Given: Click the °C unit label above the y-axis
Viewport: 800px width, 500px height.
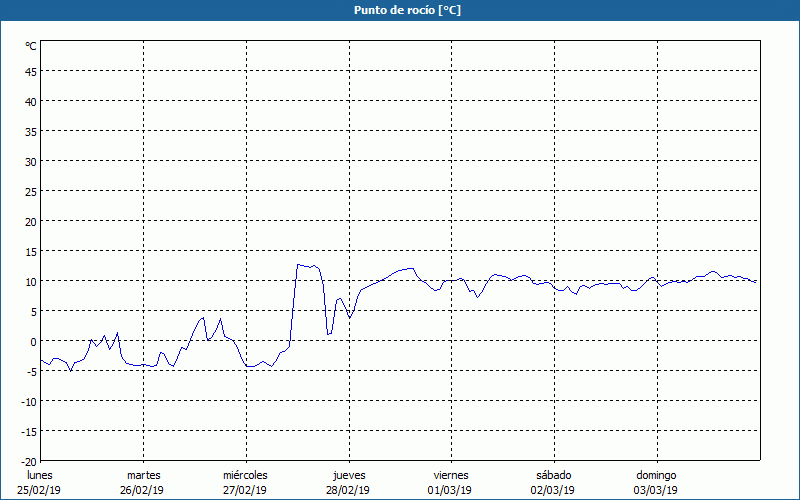Looking at the screenshot, I should (x=31, y=46).
